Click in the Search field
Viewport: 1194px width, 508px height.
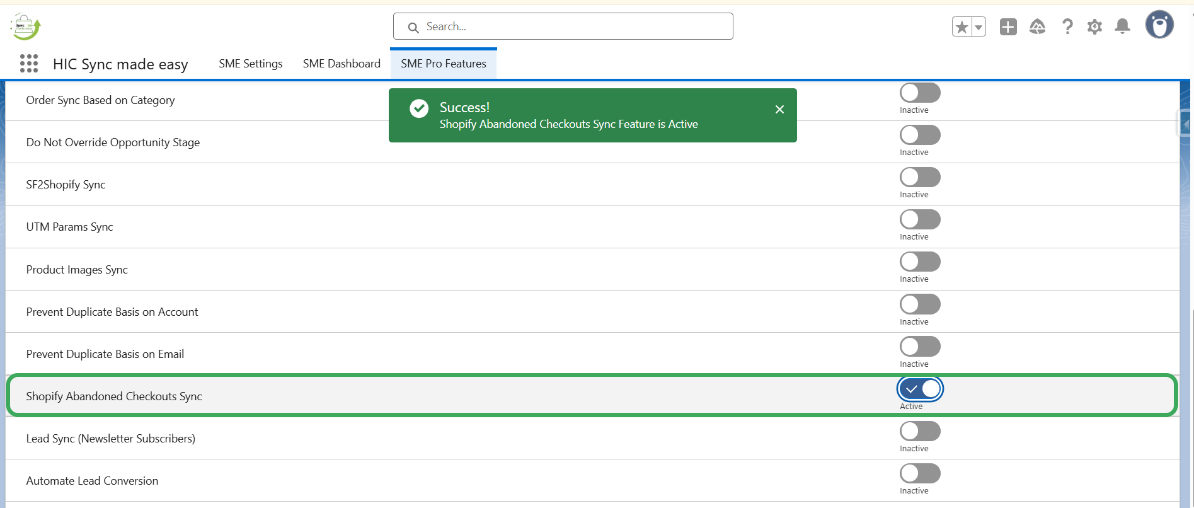tap(563, 27)
